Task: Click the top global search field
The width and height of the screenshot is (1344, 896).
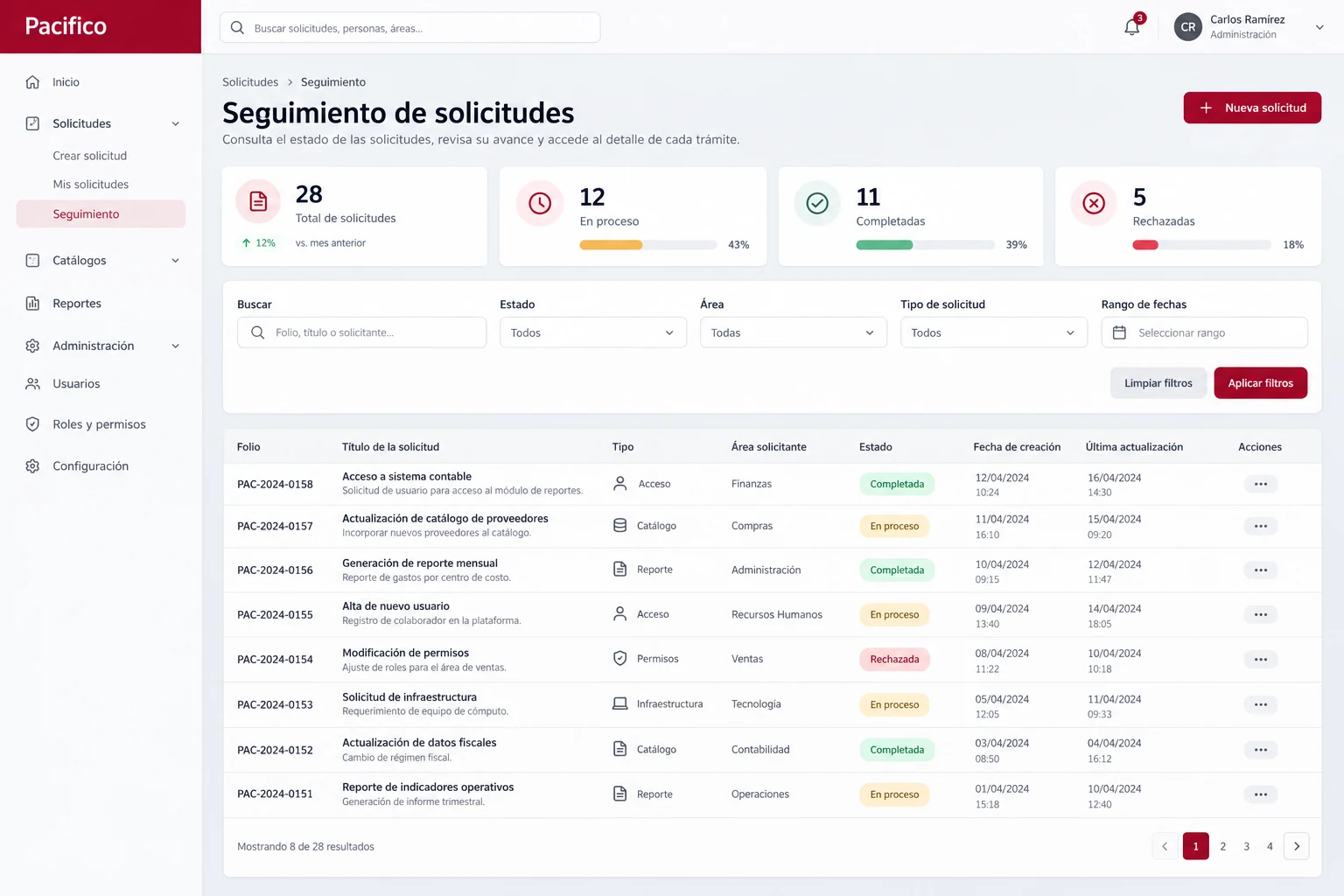Action: 409,27
